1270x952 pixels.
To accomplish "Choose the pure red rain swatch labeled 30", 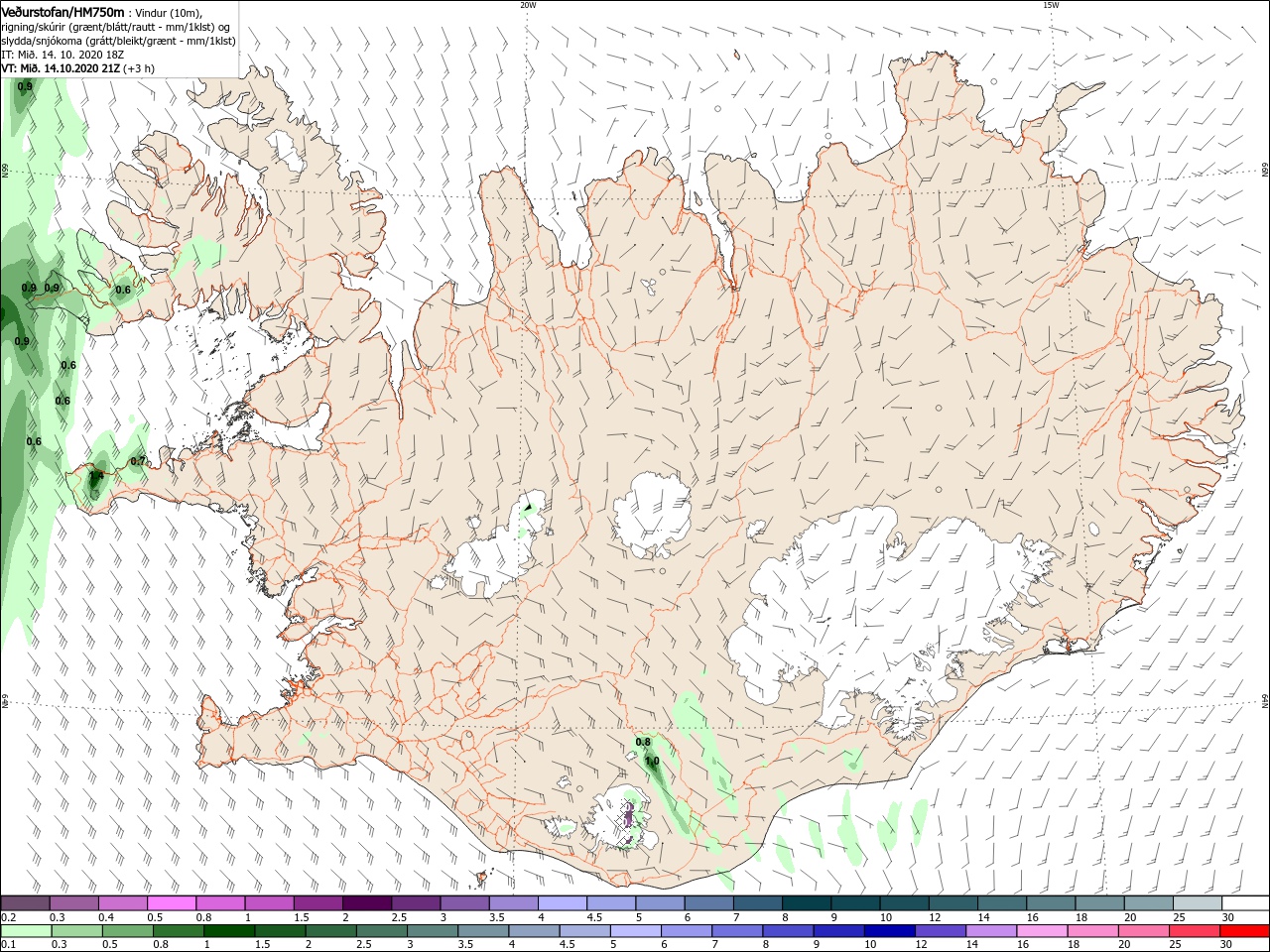I will pyautogui.click(x=1243, y=931).
